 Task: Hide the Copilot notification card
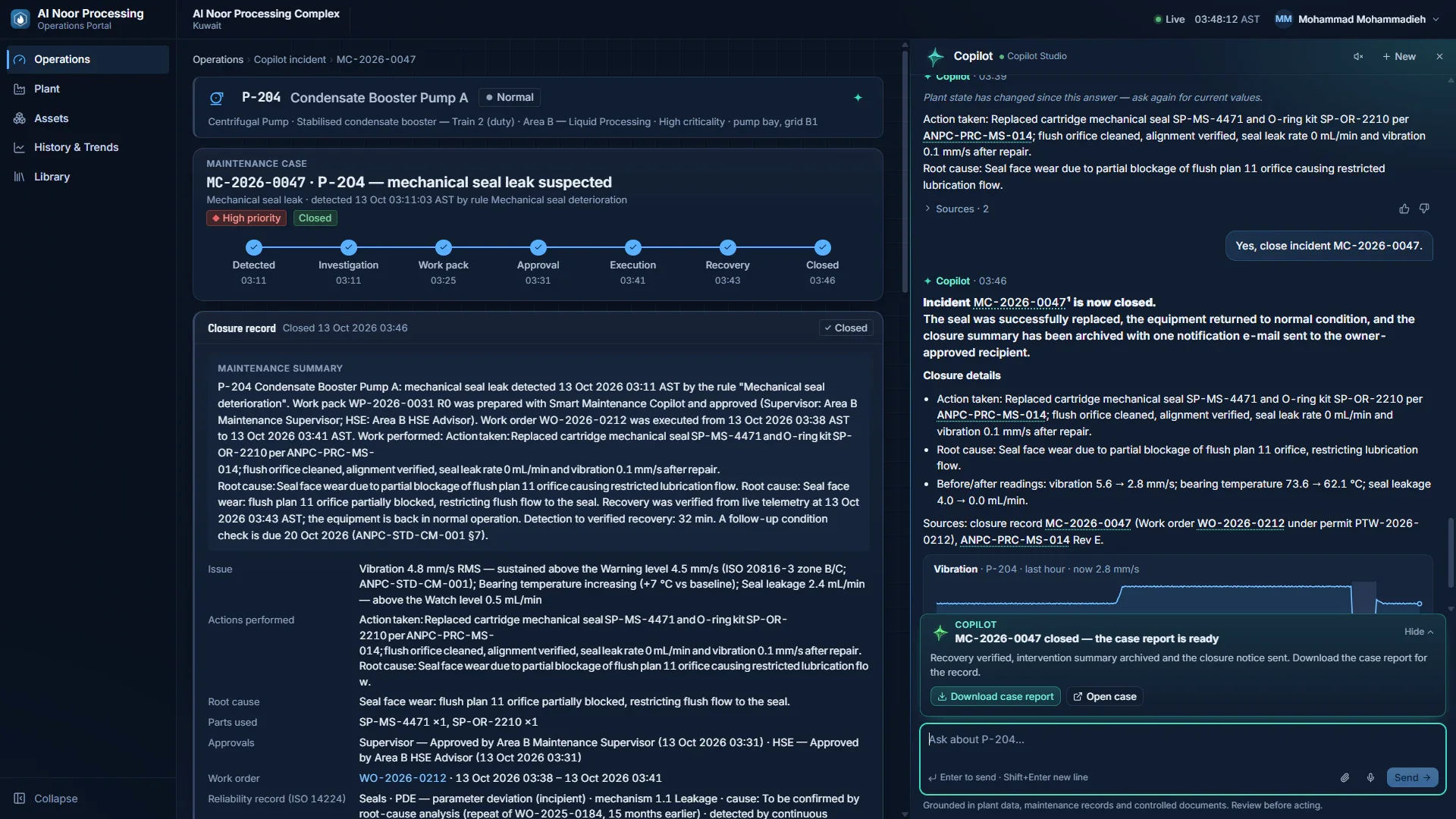coord(1418,632)
